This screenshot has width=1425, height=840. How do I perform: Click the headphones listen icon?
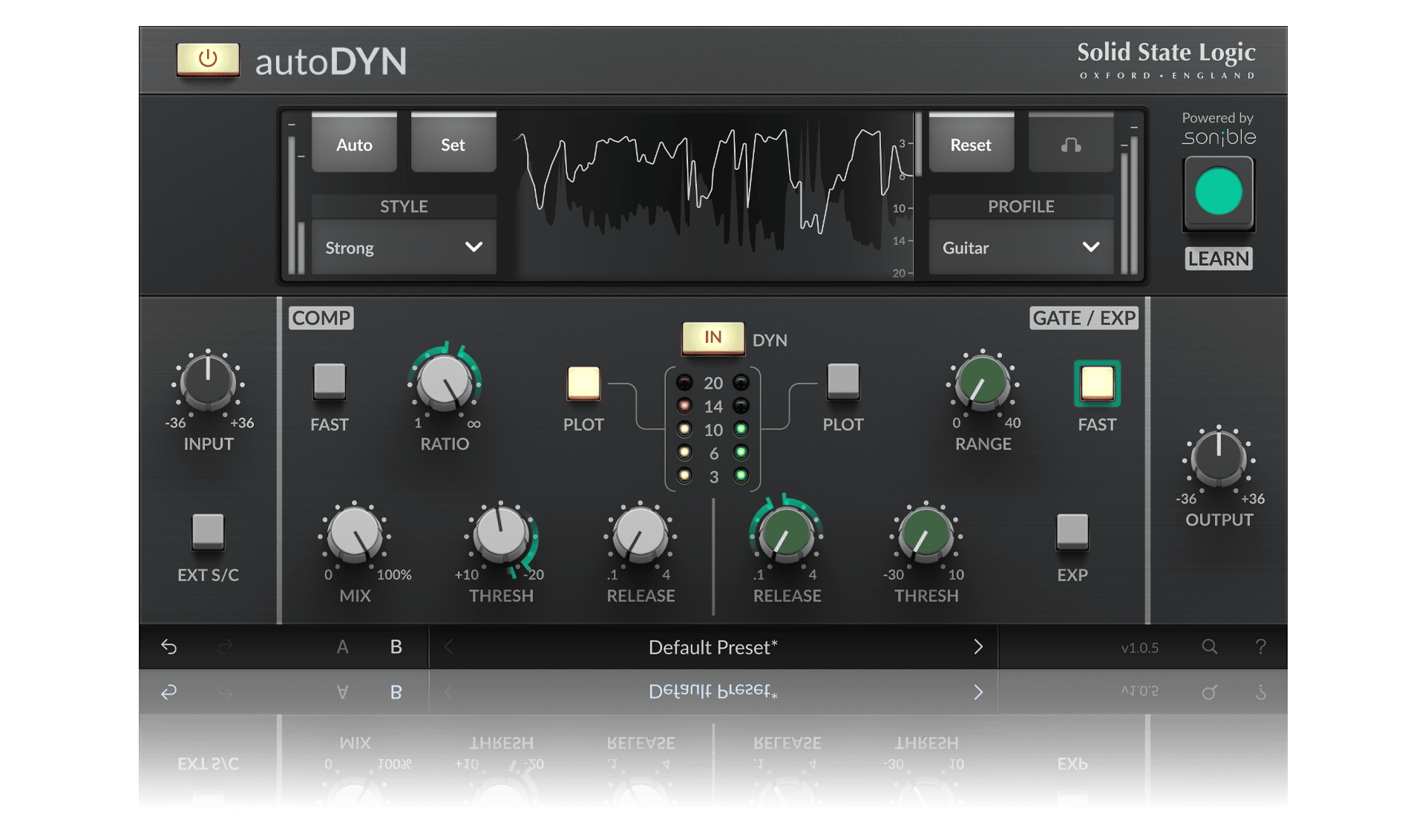click(1070, 145)
